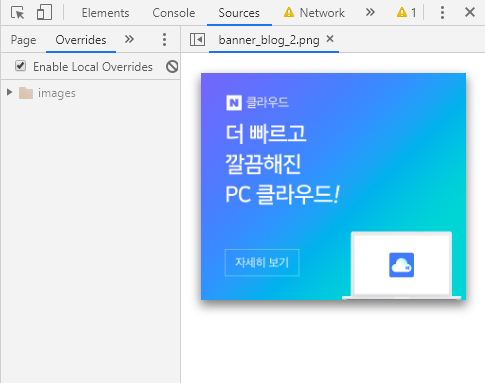Show more navigator tabs chevron
485x383 pixels.
[129, 39]
